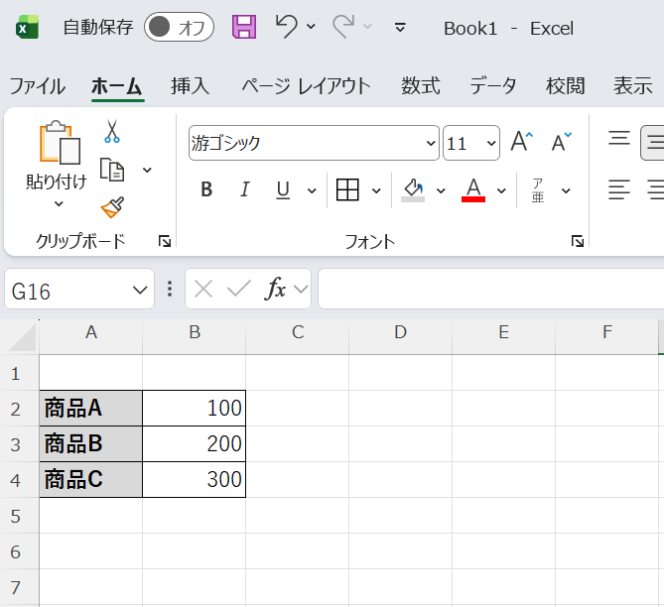Open the 表示 tab

(633, 86)
